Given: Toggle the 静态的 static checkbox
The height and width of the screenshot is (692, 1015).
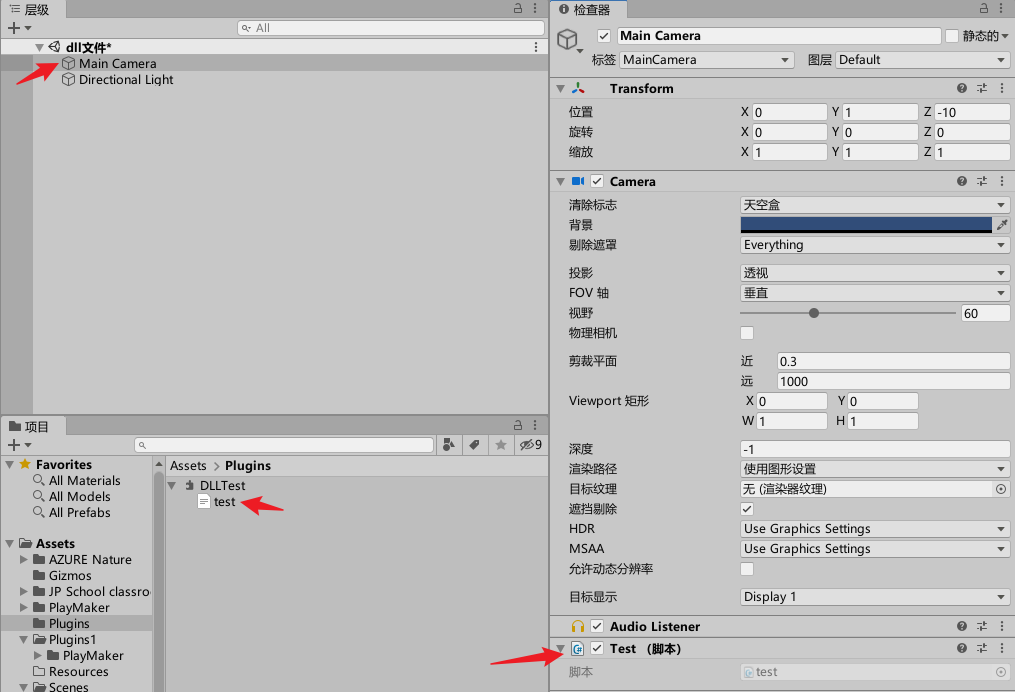Looking at the screenshot, I should (952, 36).
